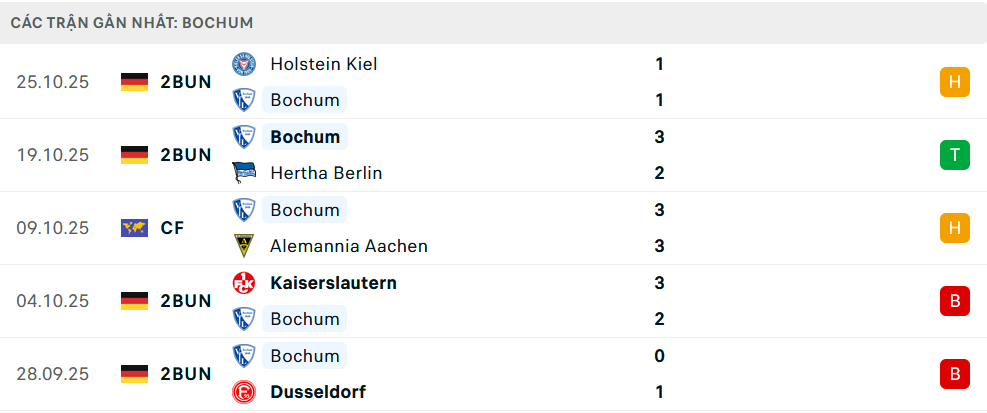Click the Holstein Kiel club crest

point(243,64)
